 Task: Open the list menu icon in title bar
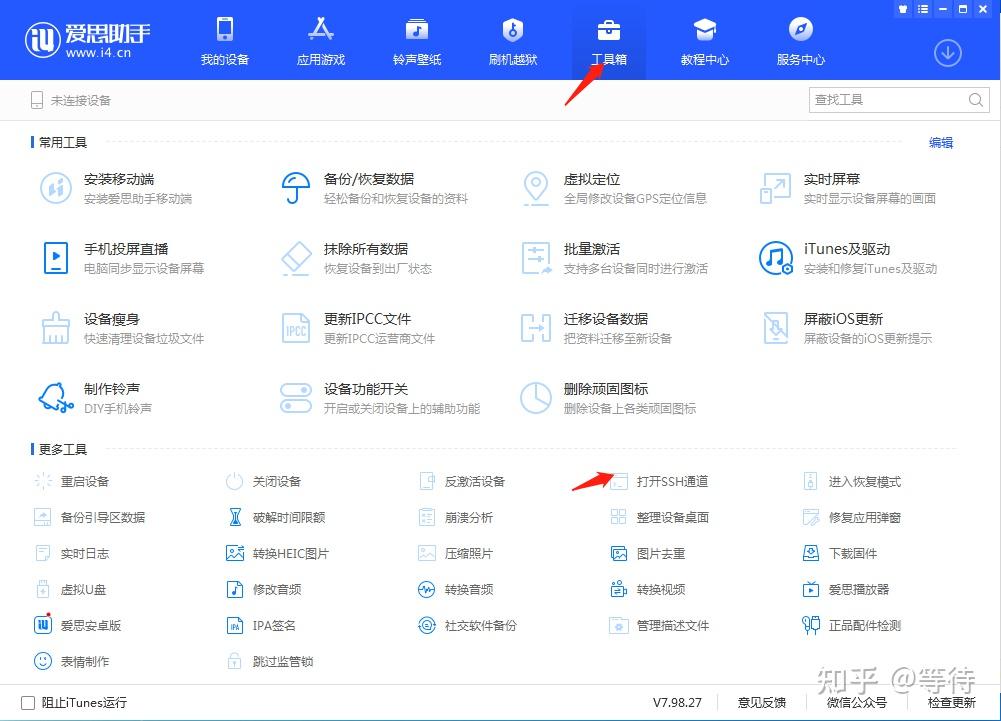[922, 9]
